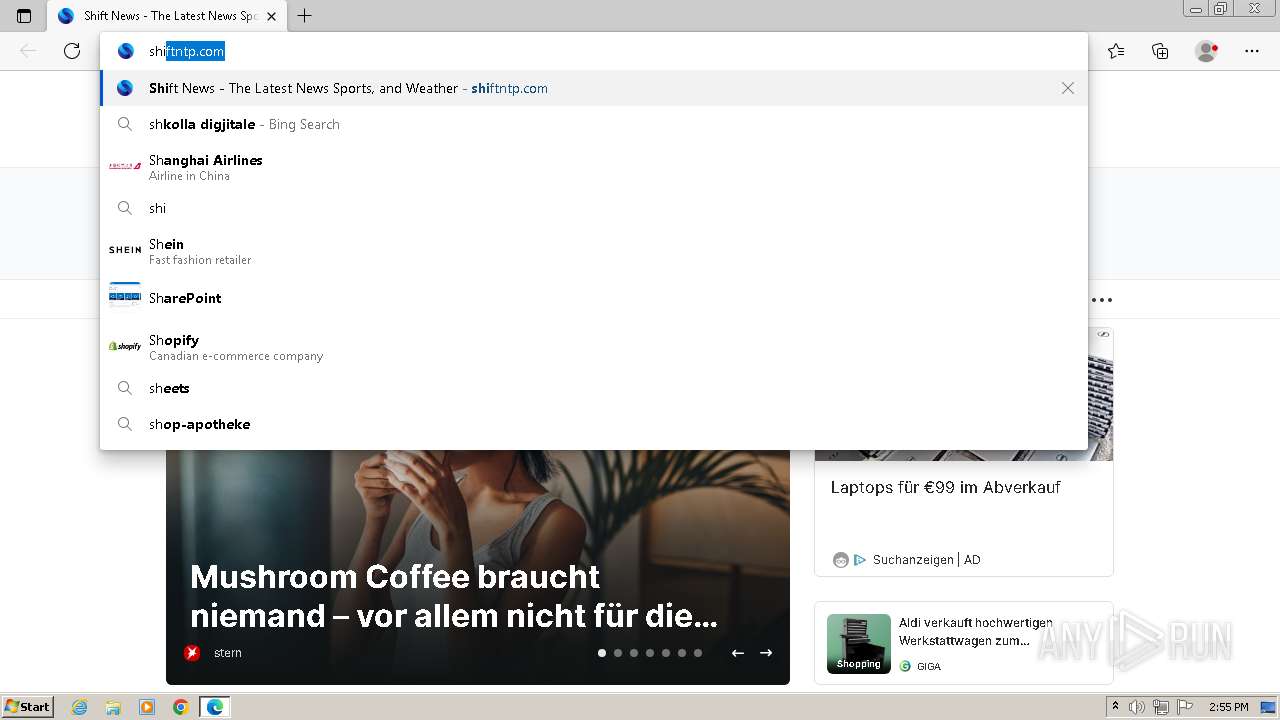
Task: Go back to previous page
Action: coord(28,51)
